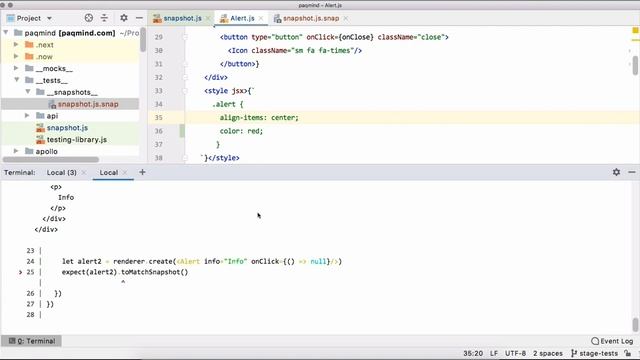Expand the __mocks__ folder
The height and width of the screenshot is (360, 640).
click(16, 68)
